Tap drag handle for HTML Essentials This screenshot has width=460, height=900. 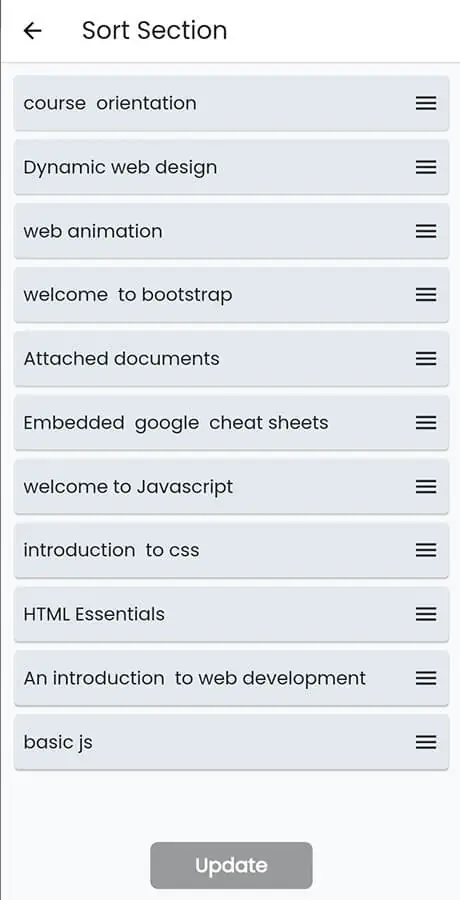pos(426,614)
